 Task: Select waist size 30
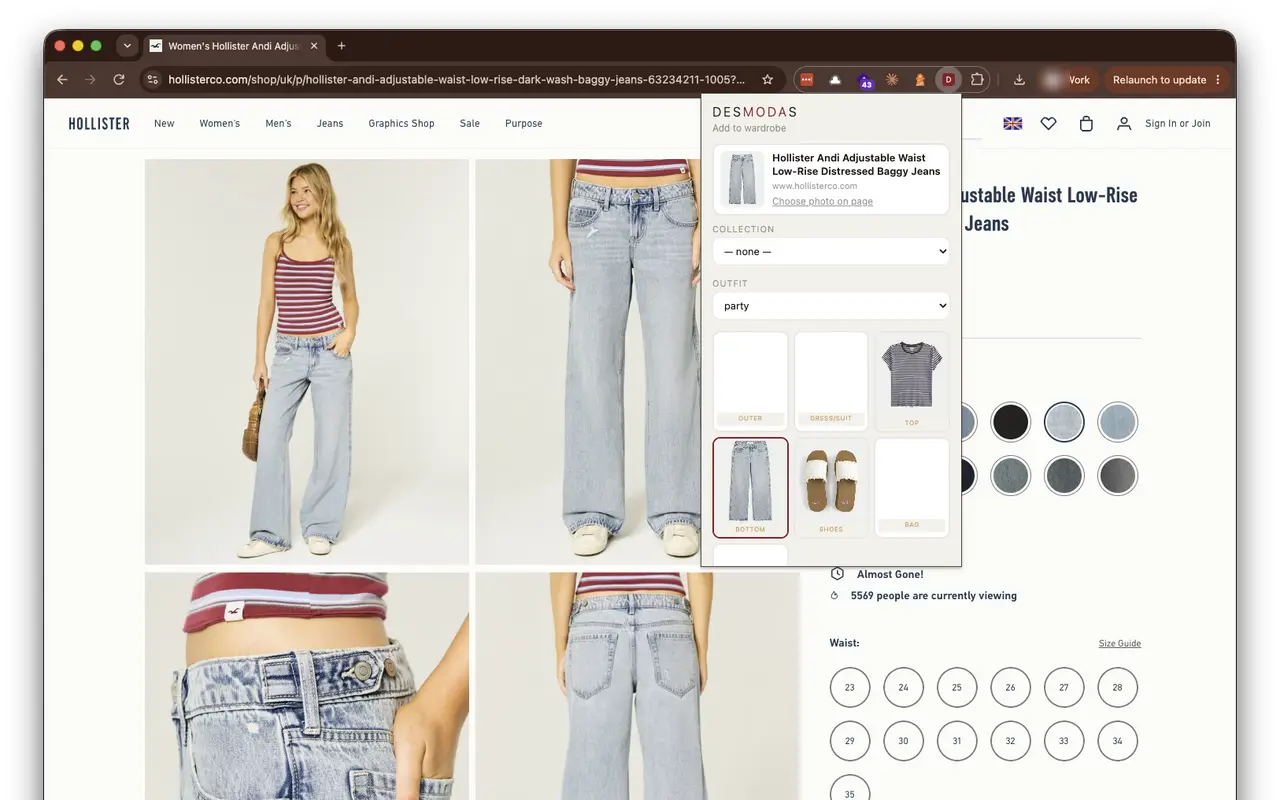click(x=903, y=741)
